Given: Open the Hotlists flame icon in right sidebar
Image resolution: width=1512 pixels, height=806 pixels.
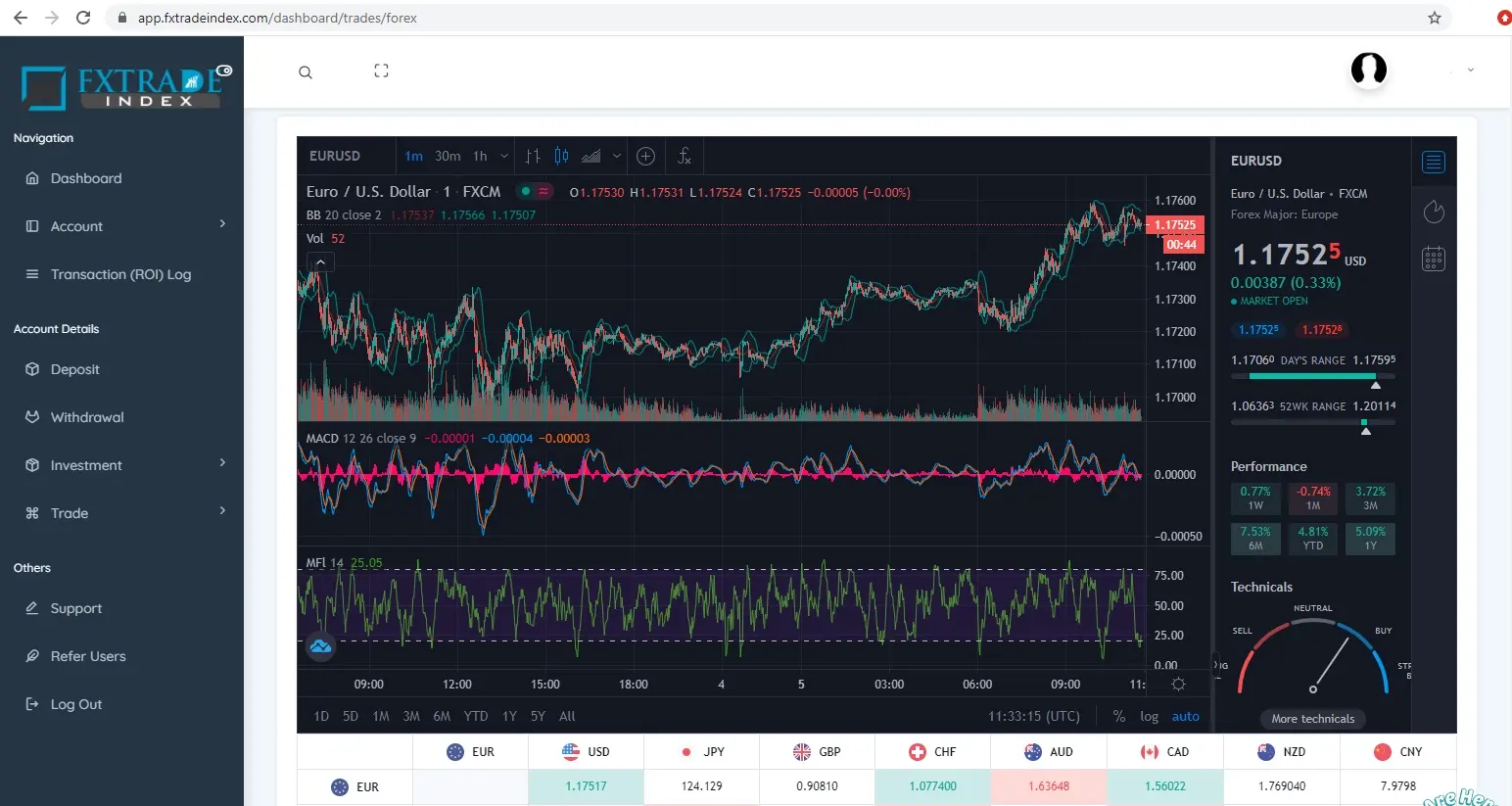Looking at the screenshot, I should (x=1434, y=212).
